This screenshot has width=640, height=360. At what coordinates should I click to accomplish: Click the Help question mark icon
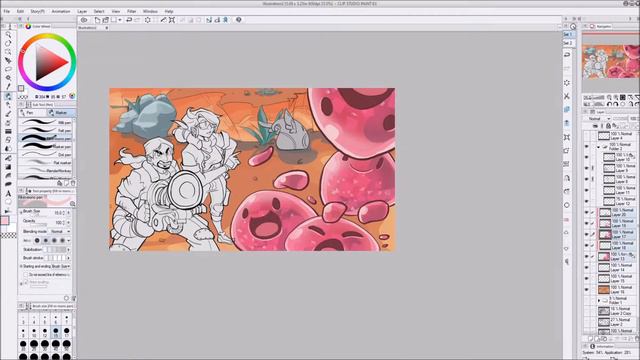pos(239,20)
